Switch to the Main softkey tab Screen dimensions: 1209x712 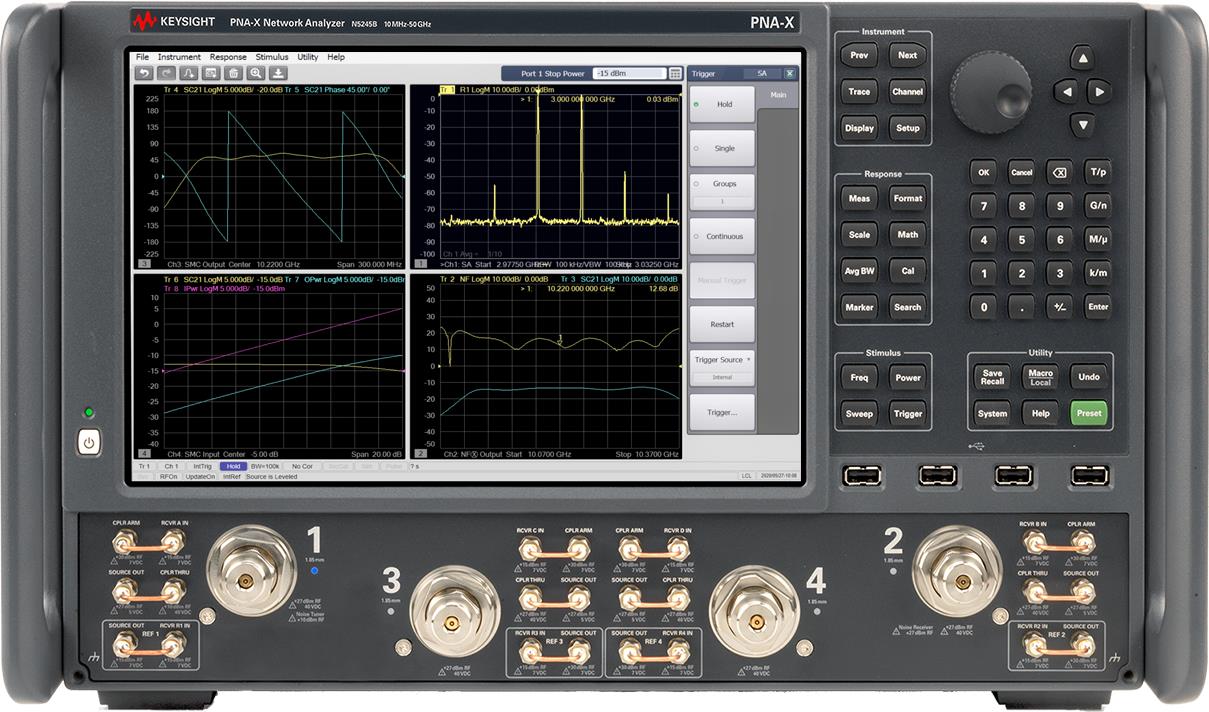777,95
